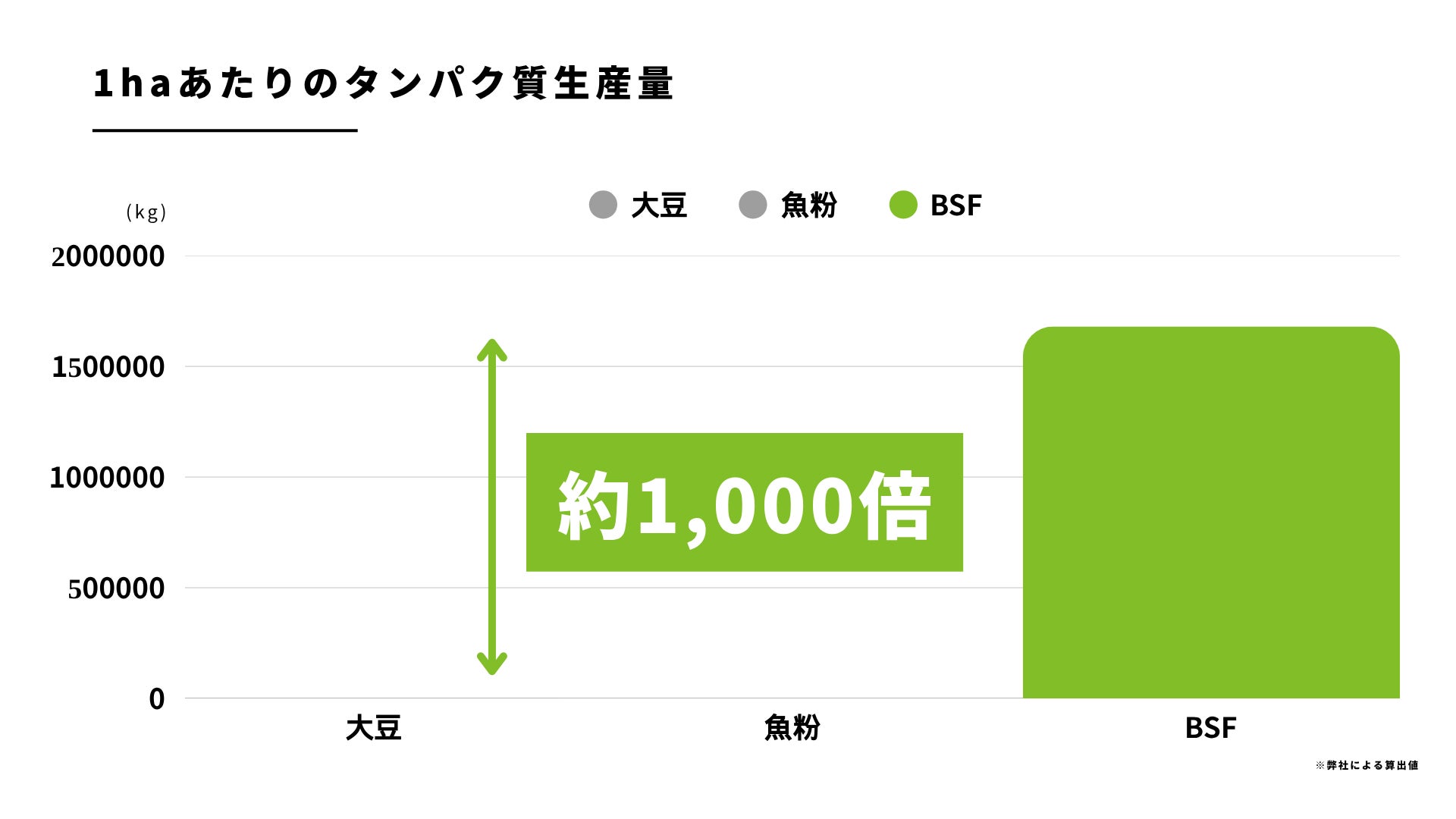Click the 魚粉 x-axis category label

792,728
